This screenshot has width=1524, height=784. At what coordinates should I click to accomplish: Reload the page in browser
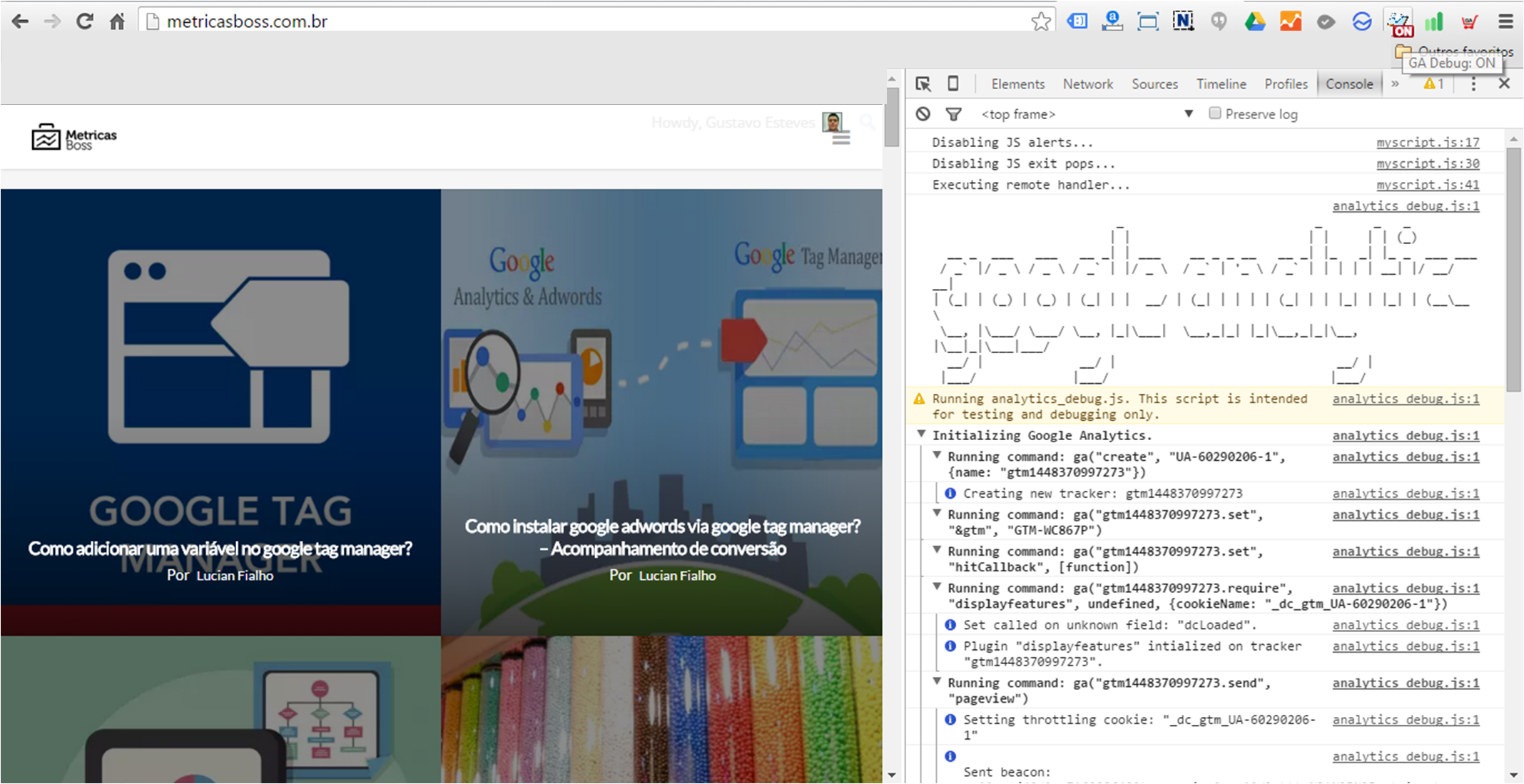[x=85, y=21]
